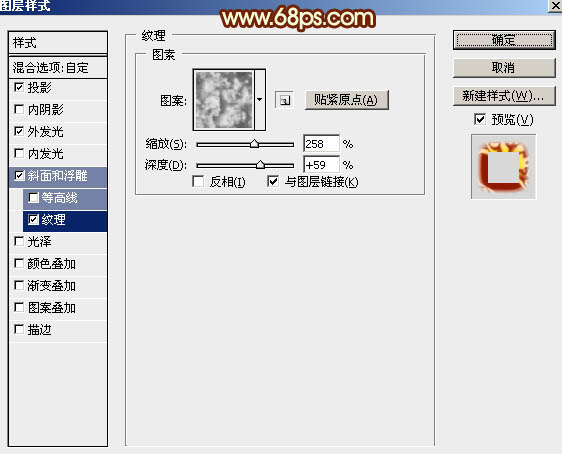Click the new preset from pattern icon
Image resolution: width=562 pixels, height=454 pixels.
pos(284,100)
